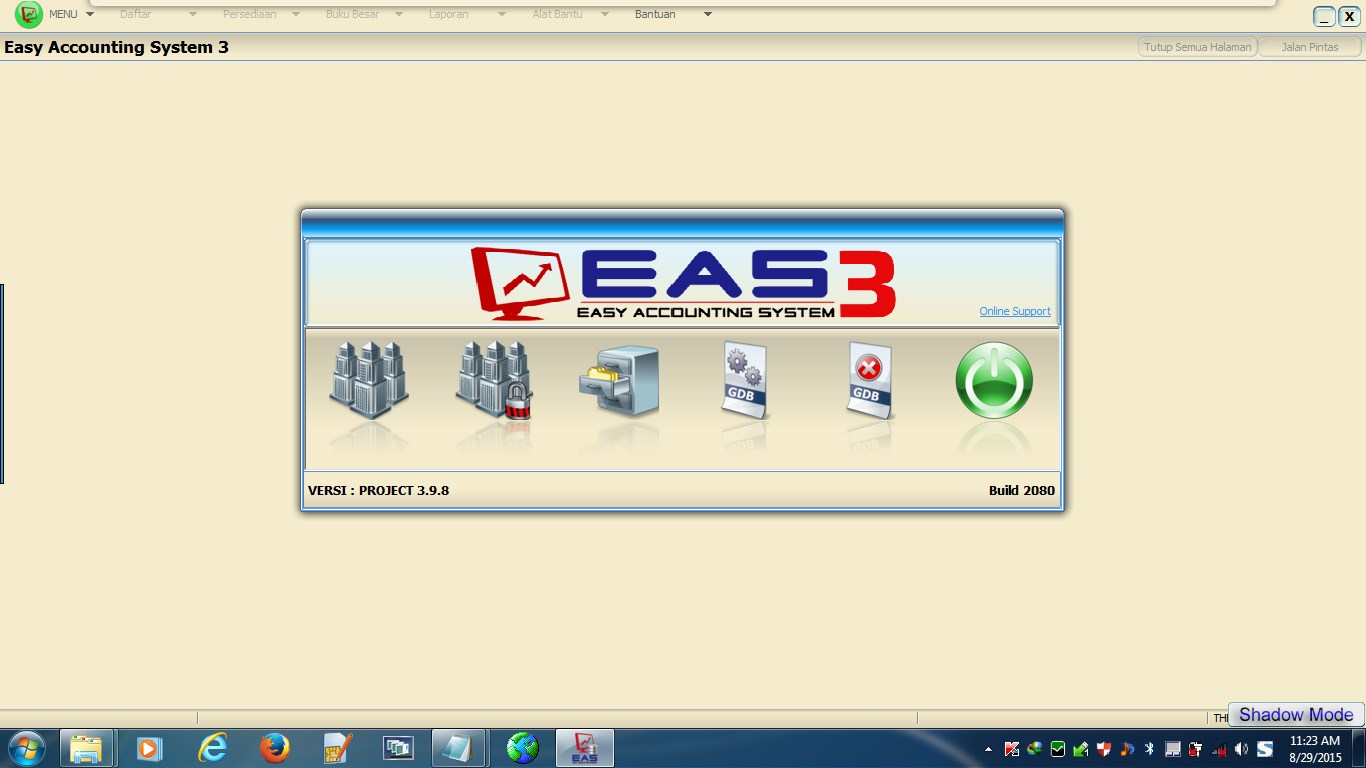Click the EAS taskbar button
The width and height of the screenshot is (1366, 768).
point(584,748)
